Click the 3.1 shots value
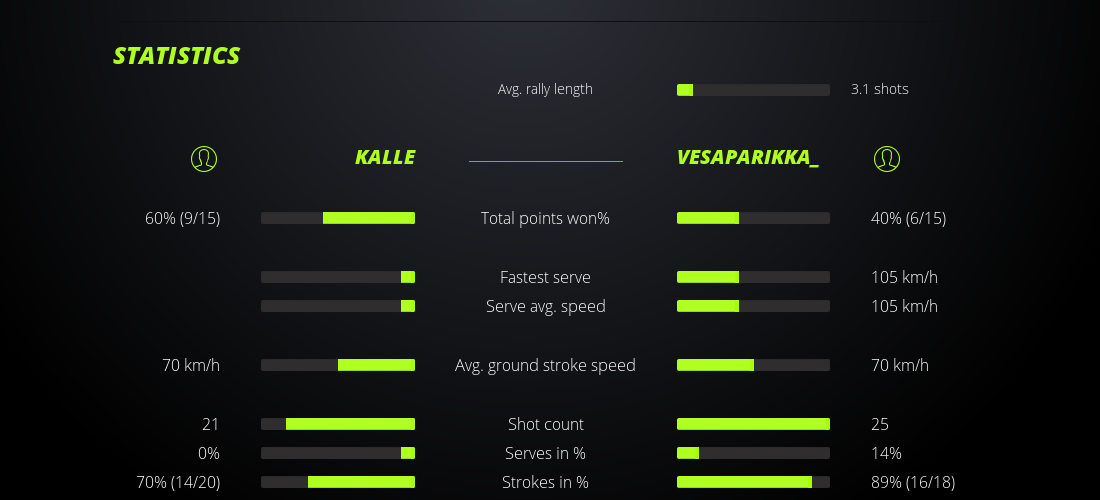Screen dimensions: 1100x500 (879, 89)
